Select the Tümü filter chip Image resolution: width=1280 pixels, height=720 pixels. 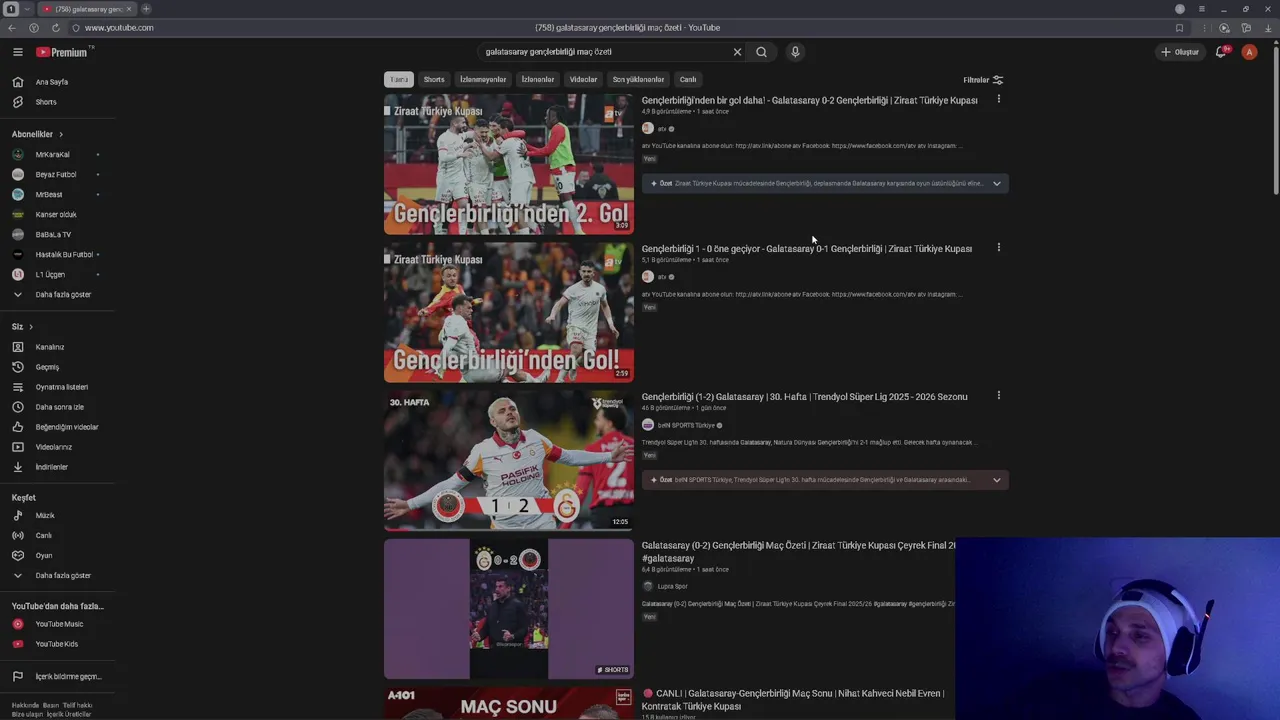[399, 79]
